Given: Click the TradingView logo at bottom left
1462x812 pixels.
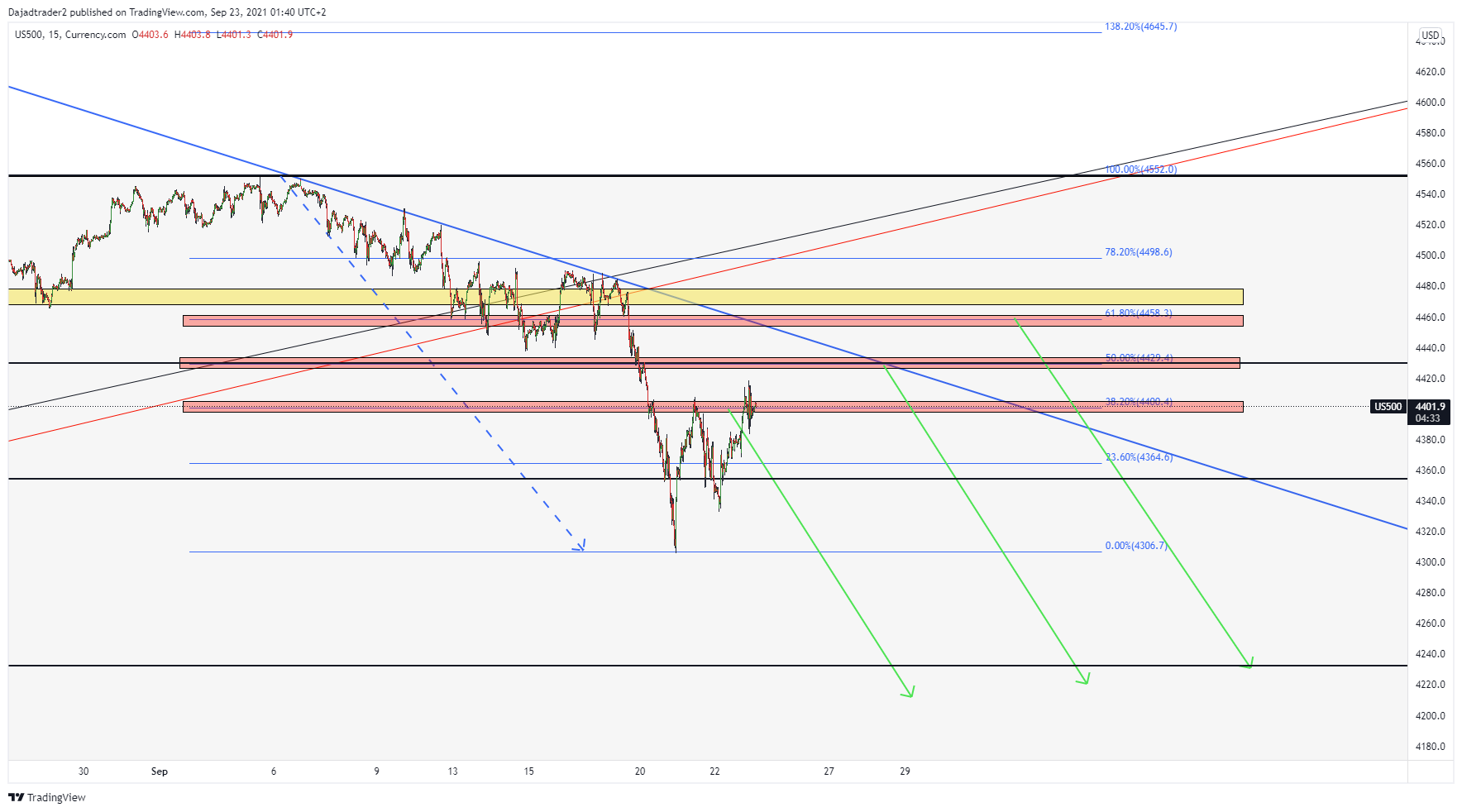Looking at the screenshot, I should click(x=47, y=797).
